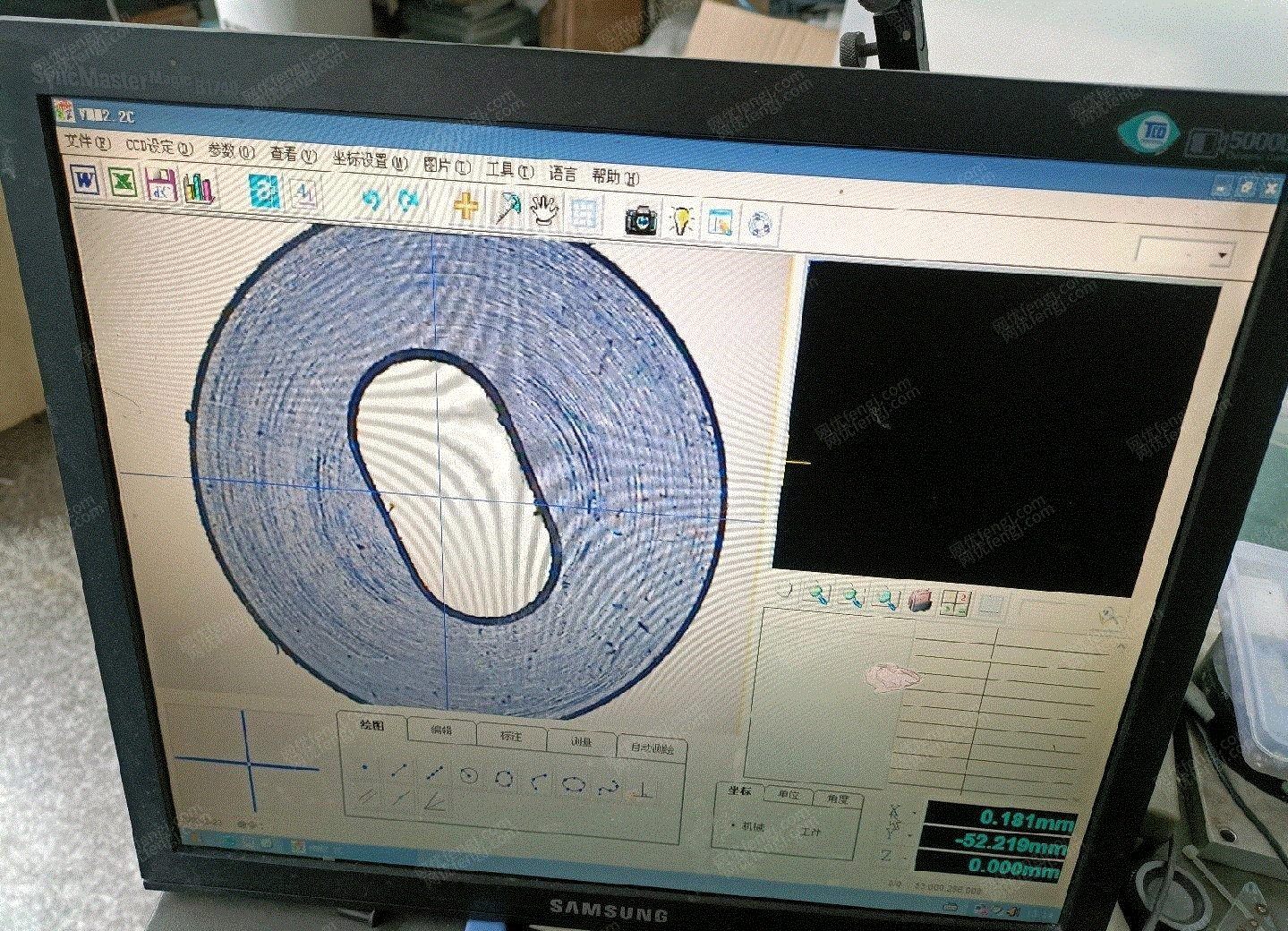Open the 语言 menu
Viewport: 1288px width, 931px height.
[562, 173]
